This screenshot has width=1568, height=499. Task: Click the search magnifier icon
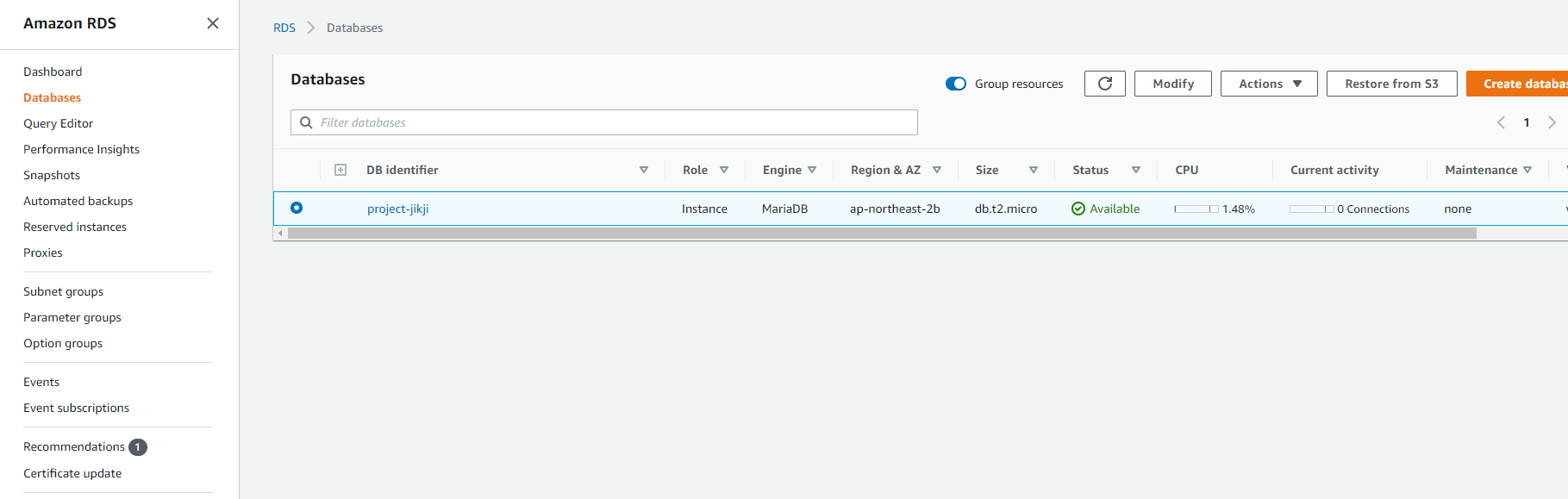click(x=306, y=122)
